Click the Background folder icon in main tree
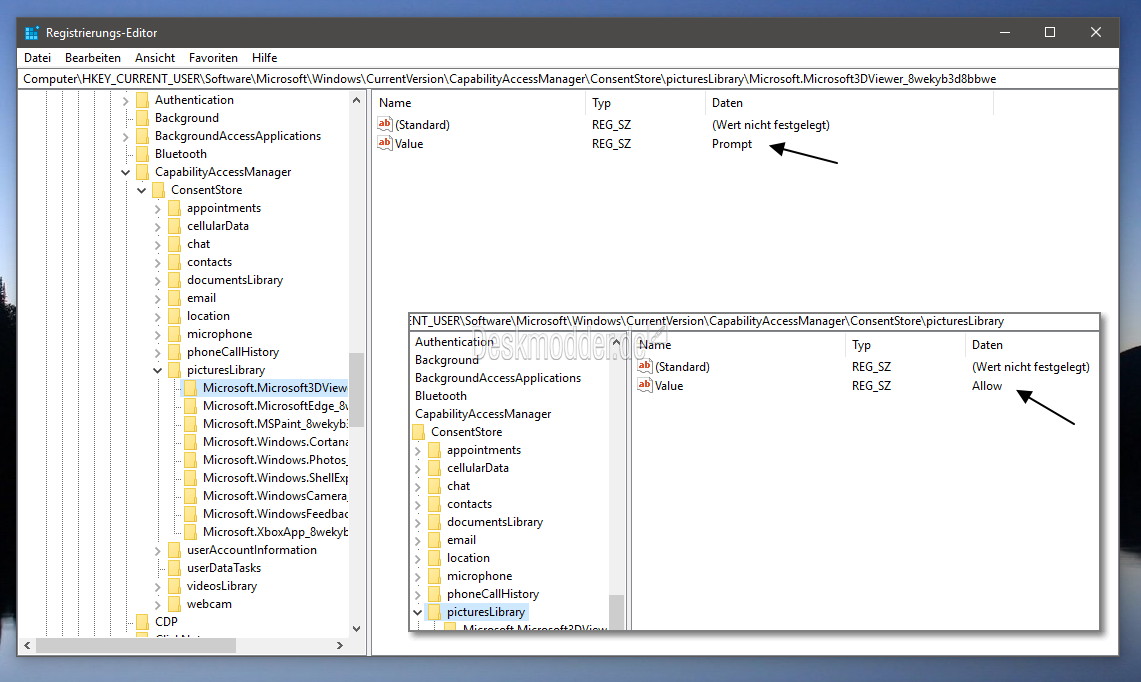The height and width of the screenshot is (682, 1141). click(x=143, y=118)
